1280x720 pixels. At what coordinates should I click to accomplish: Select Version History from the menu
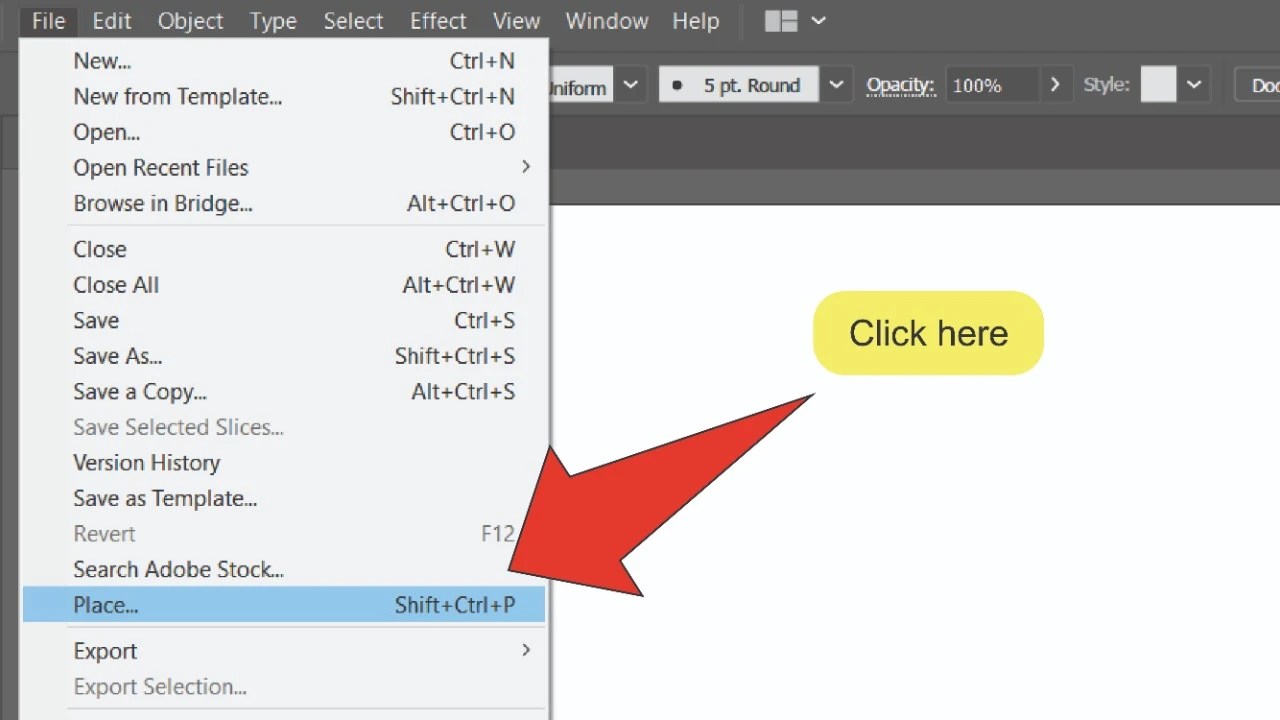(x=146, y=462)
